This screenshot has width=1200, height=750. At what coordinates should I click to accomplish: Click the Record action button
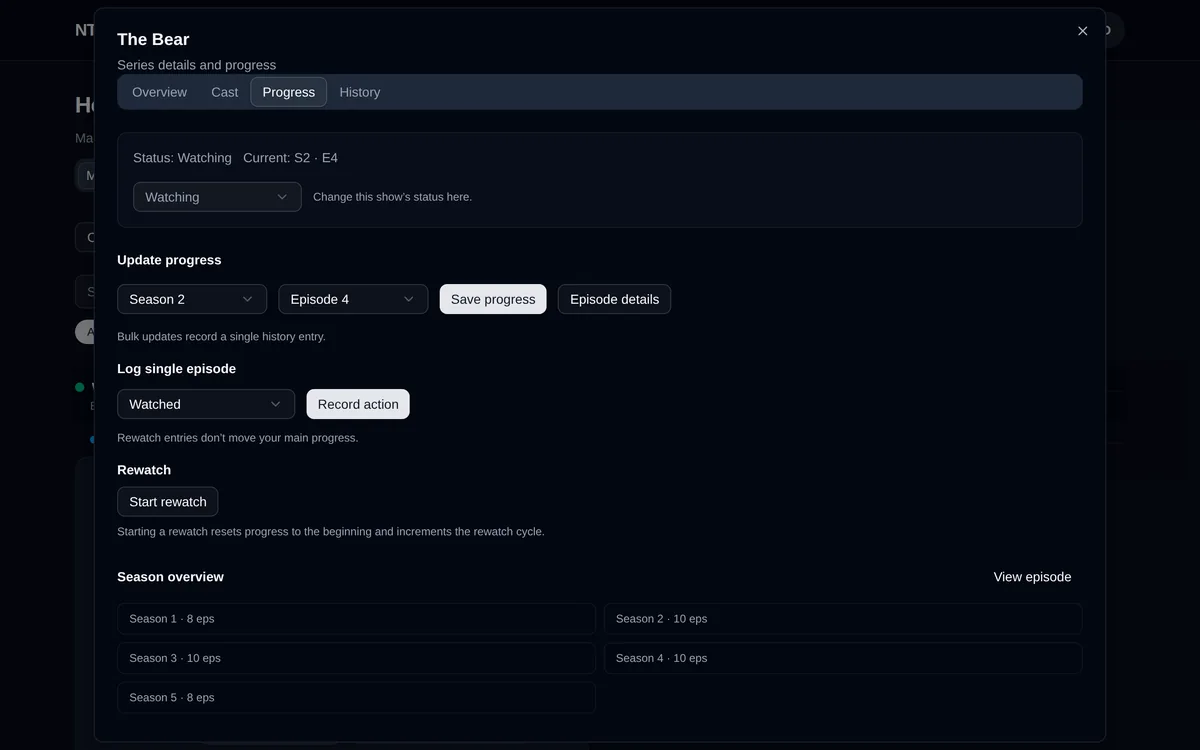(x=358, y=404)
